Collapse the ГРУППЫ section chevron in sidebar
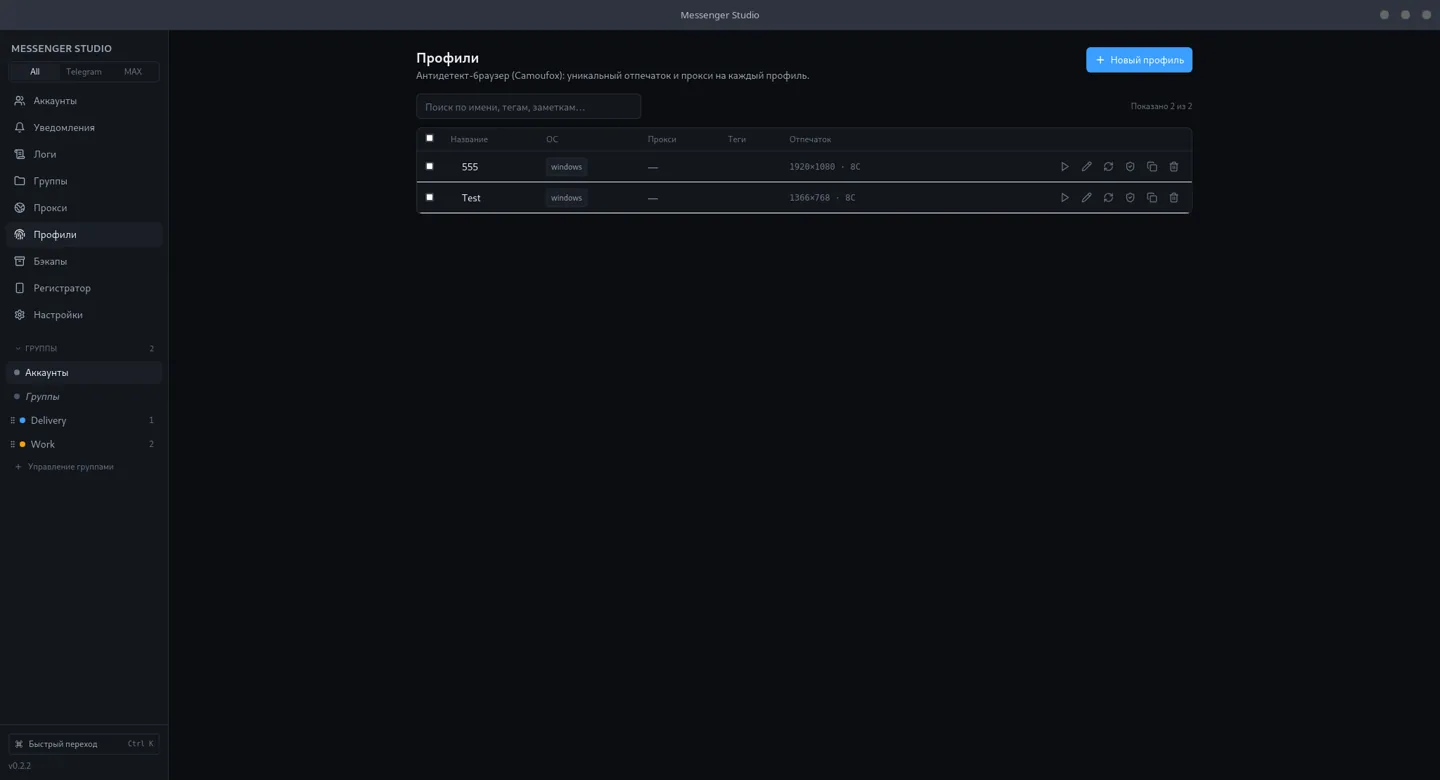Image resolution: width=1440 pixels, height=780 pixels. coord(18,349)
